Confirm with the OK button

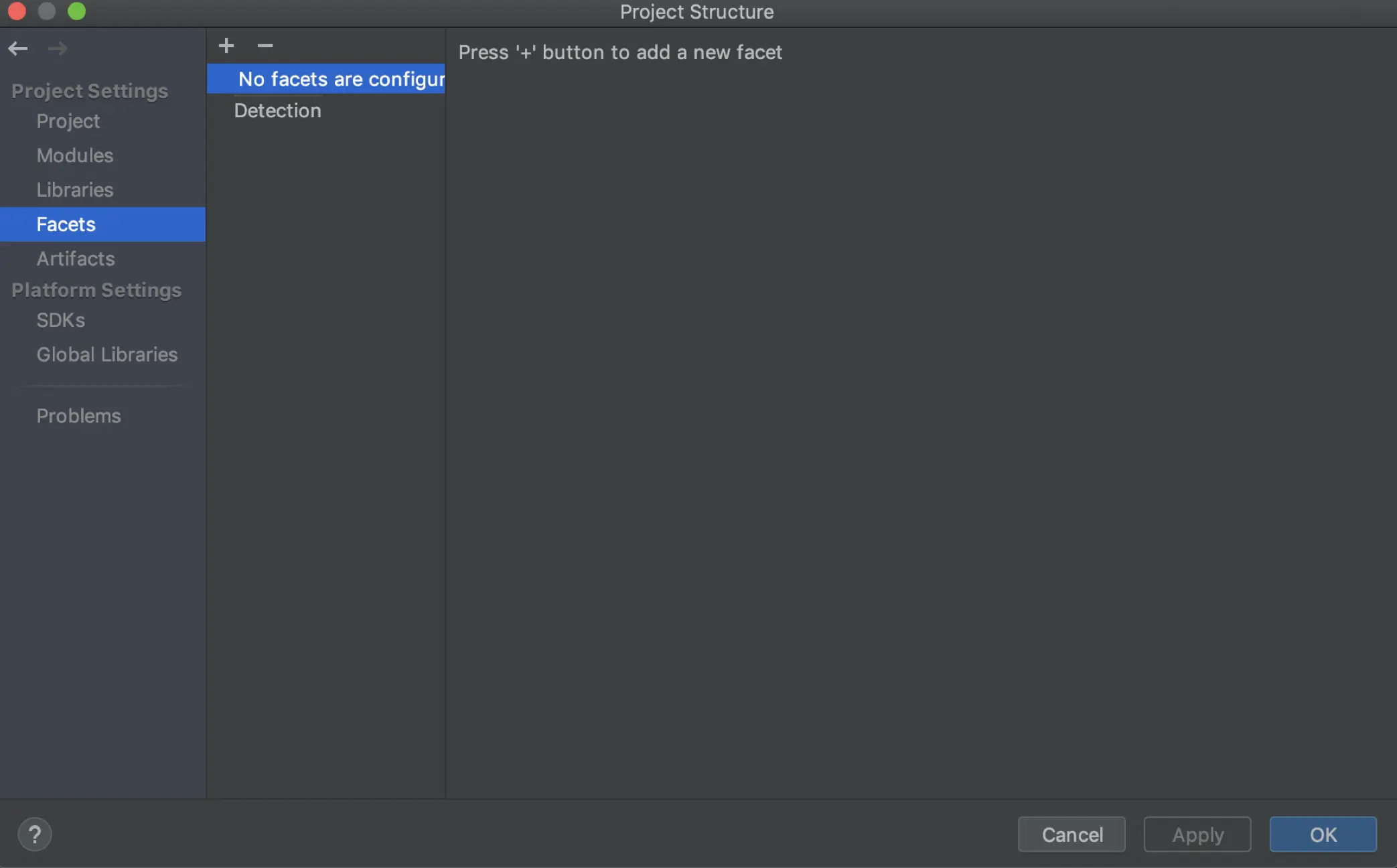[x=1323, y=835]
